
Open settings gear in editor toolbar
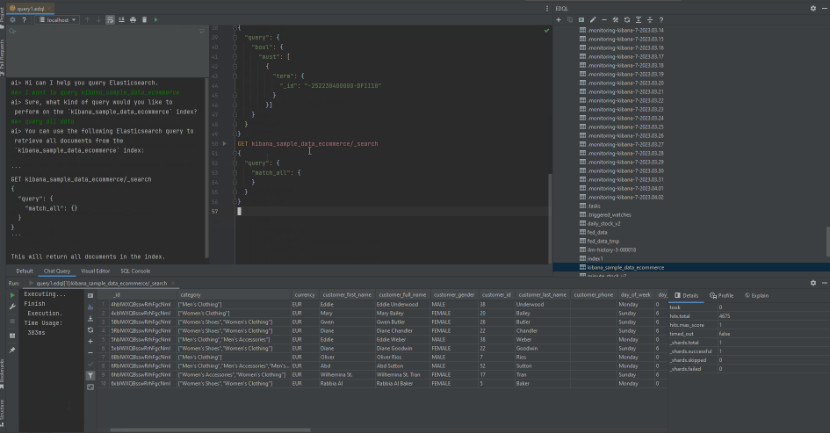pyautogui.click(x=14, y=19)
